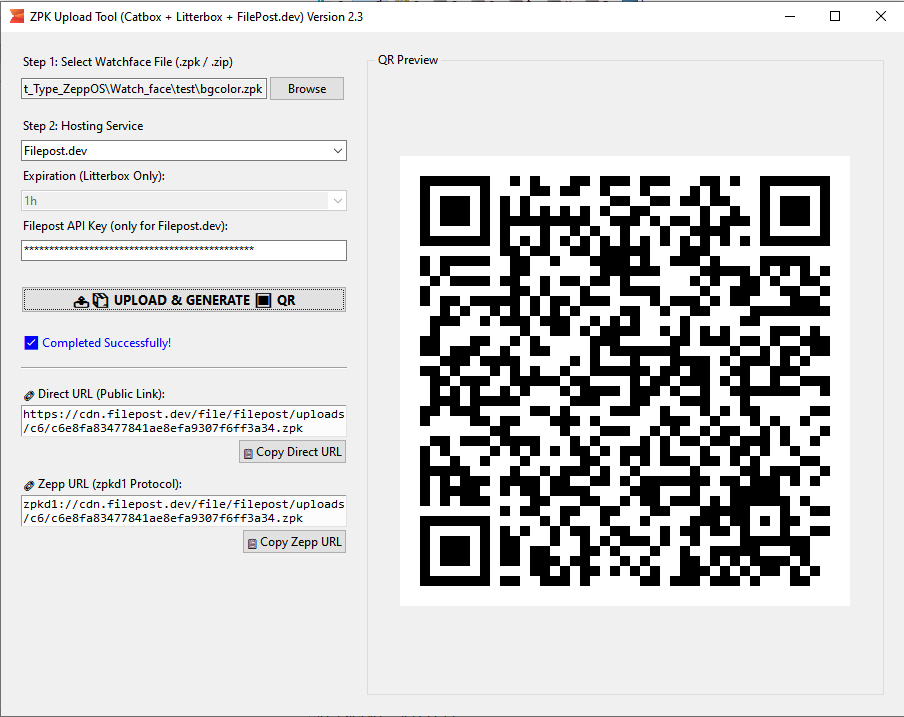
Task: Browse for a watchface file
Action: click(x=307, y=89)
